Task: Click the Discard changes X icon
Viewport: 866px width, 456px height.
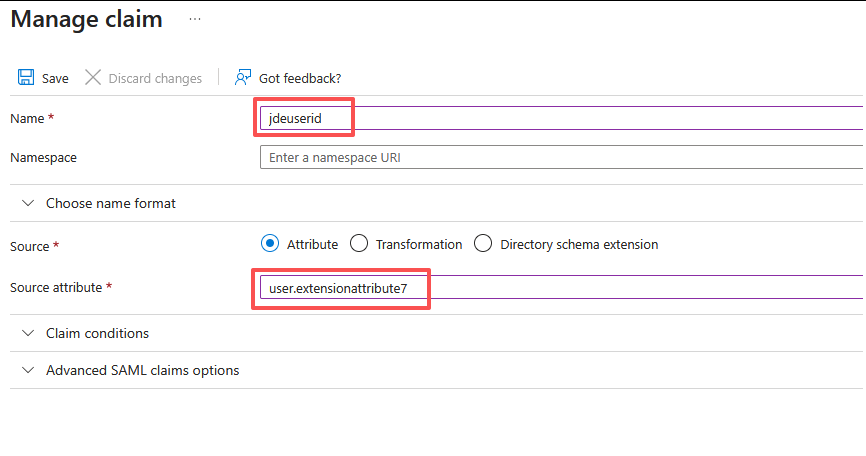Action: 93,77
